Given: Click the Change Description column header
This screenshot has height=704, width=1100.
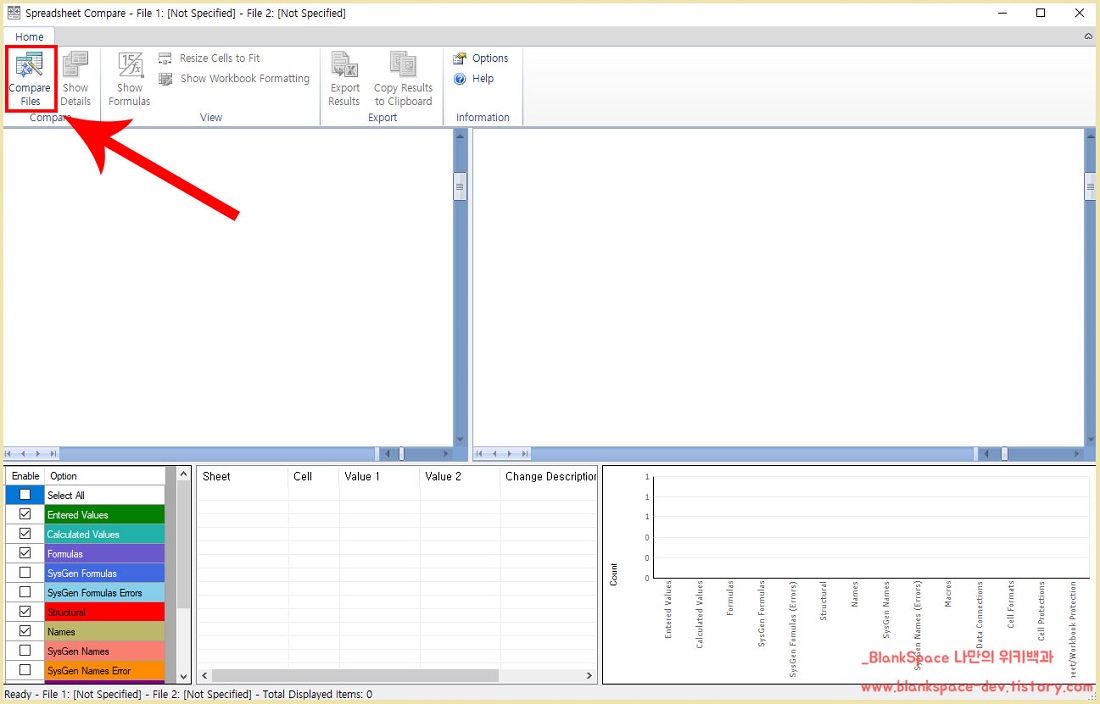Looking at the screenshot, I should [x=549, y=476].
